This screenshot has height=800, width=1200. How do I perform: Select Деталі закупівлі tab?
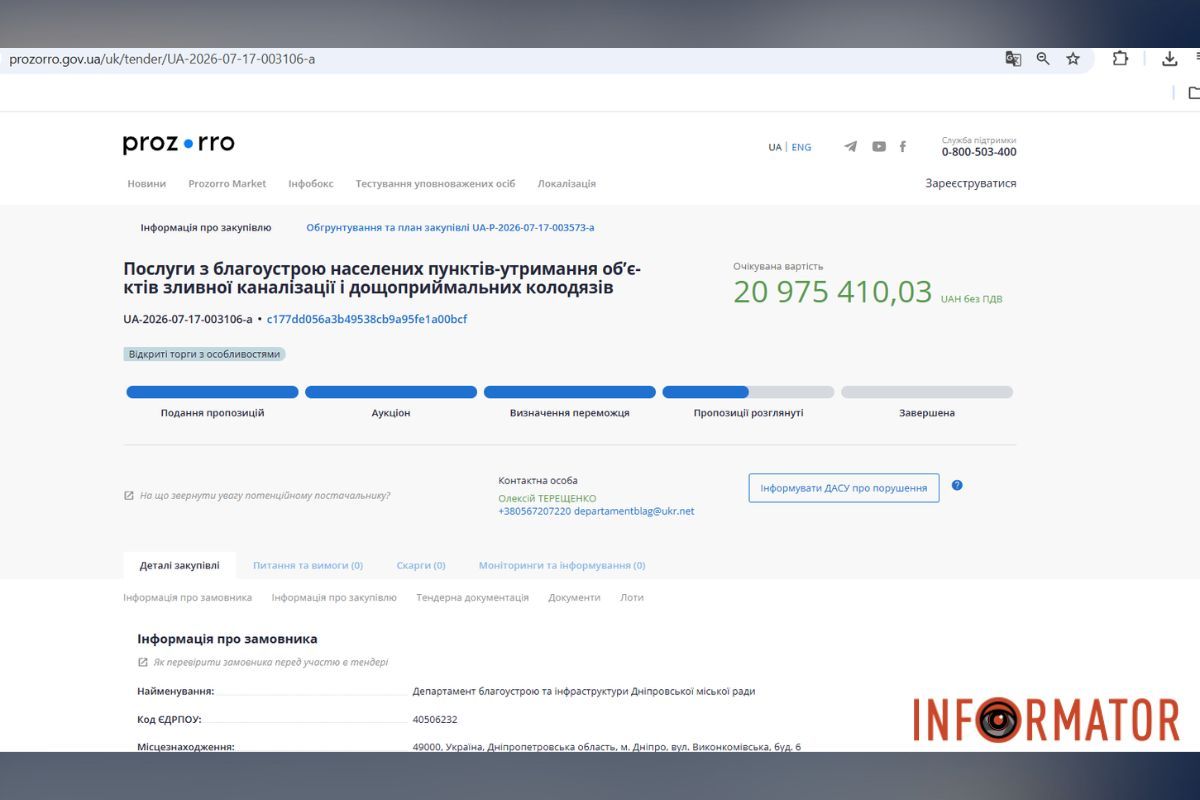point(180,565)
